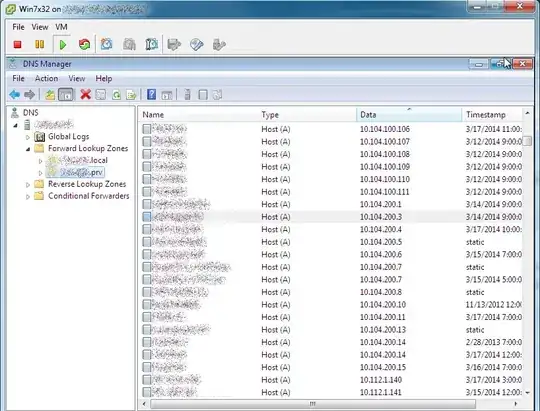
Task: Click the USB device connect icon
Action: [219, 44]
